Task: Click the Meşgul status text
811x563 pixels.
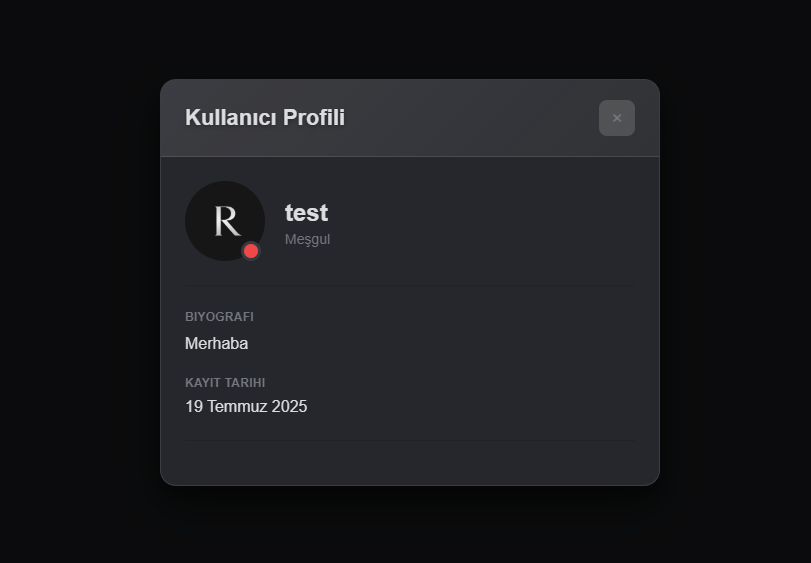Action: pyautogui.click(x=307, y=239)
